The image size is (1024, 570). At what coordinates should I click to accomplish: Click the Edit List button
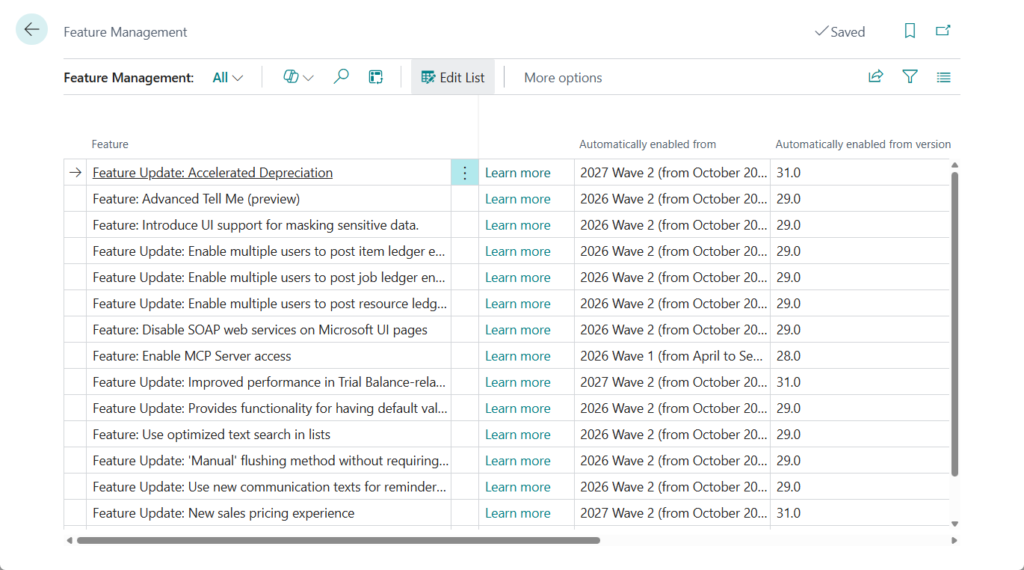453,77
